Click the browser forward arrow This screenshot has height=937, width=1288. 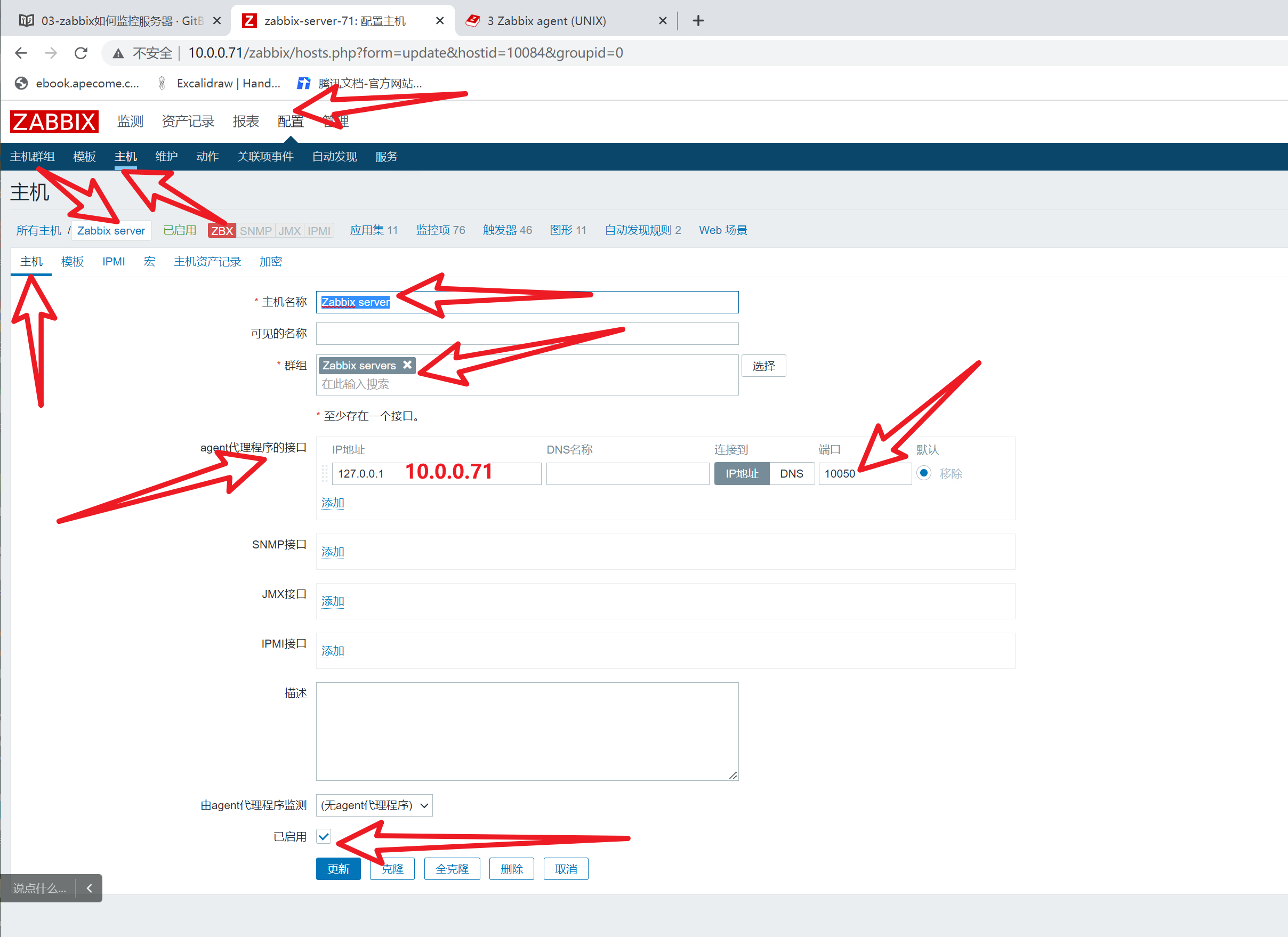tap(51, 53)
